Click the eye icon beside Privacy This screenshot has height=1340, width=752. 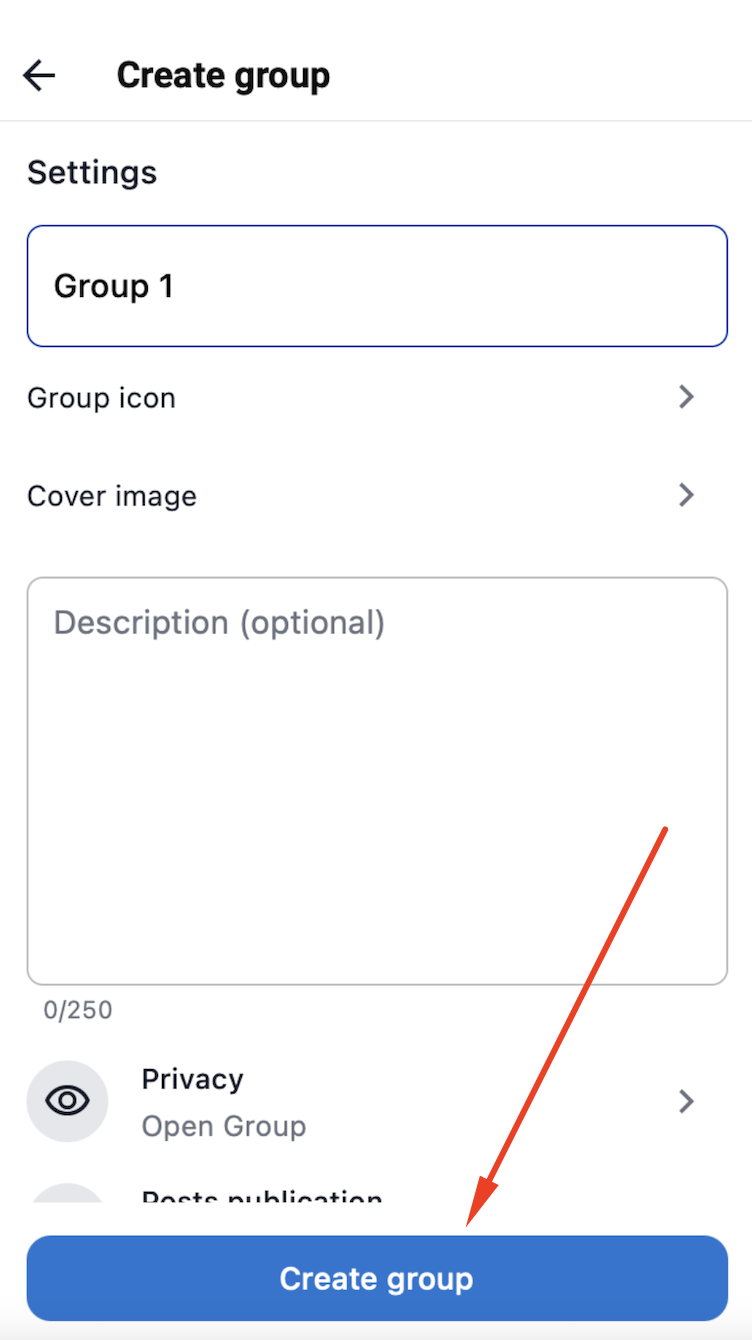click(x=67, y=1101)
